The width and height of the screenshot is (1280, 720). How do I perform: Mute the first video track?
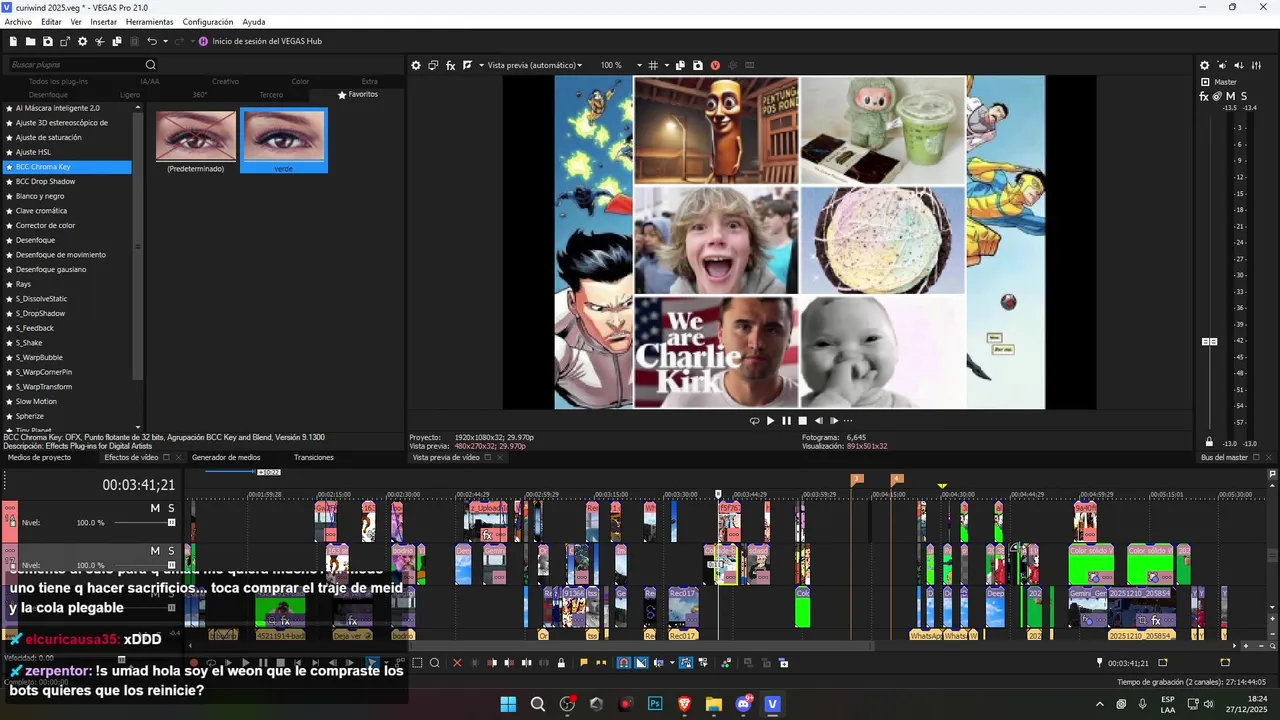click(x=155, y=508)
